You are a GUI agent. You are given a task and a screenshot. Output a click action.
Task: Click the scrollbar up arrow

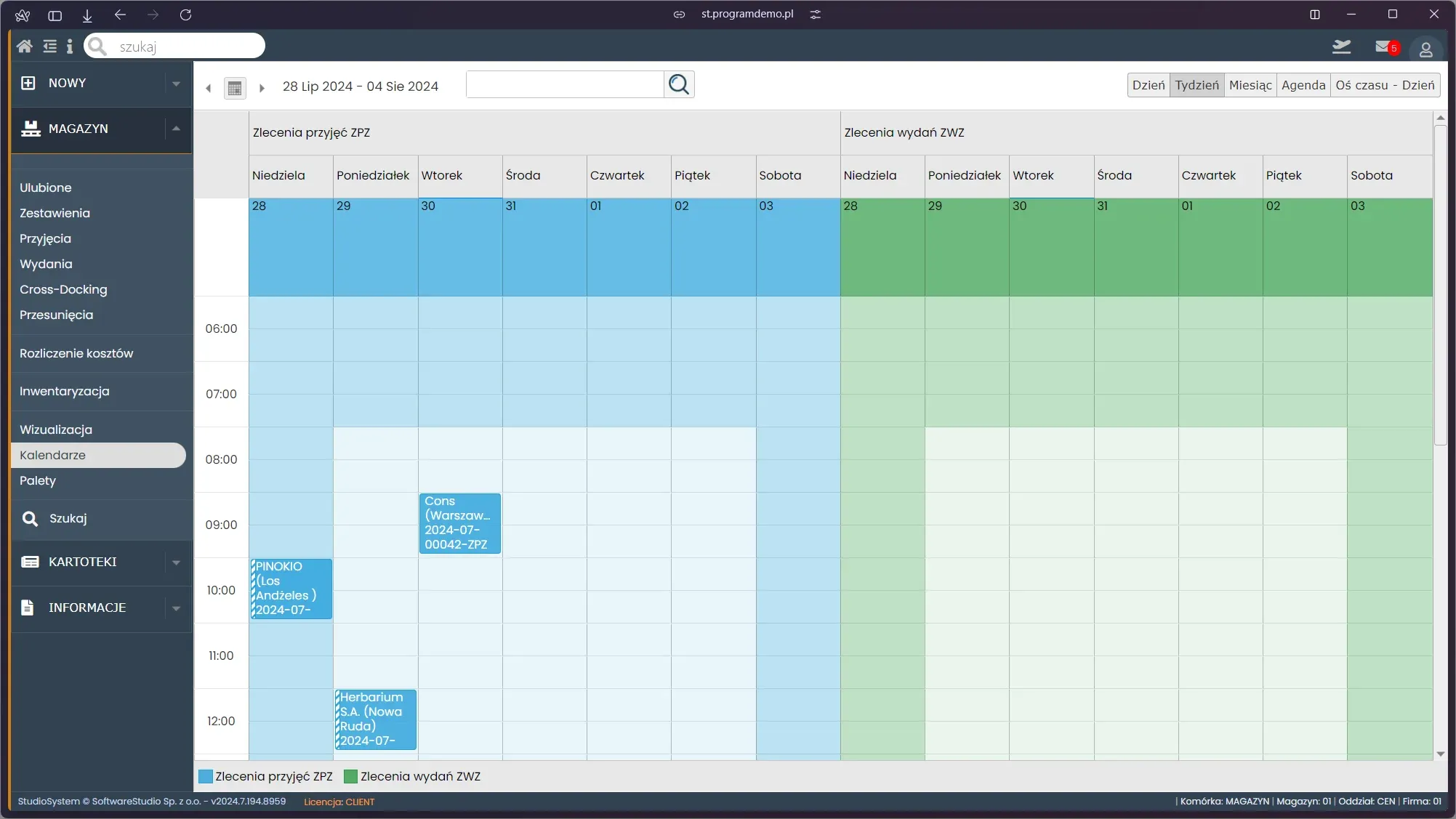[x=1440, y=118]
